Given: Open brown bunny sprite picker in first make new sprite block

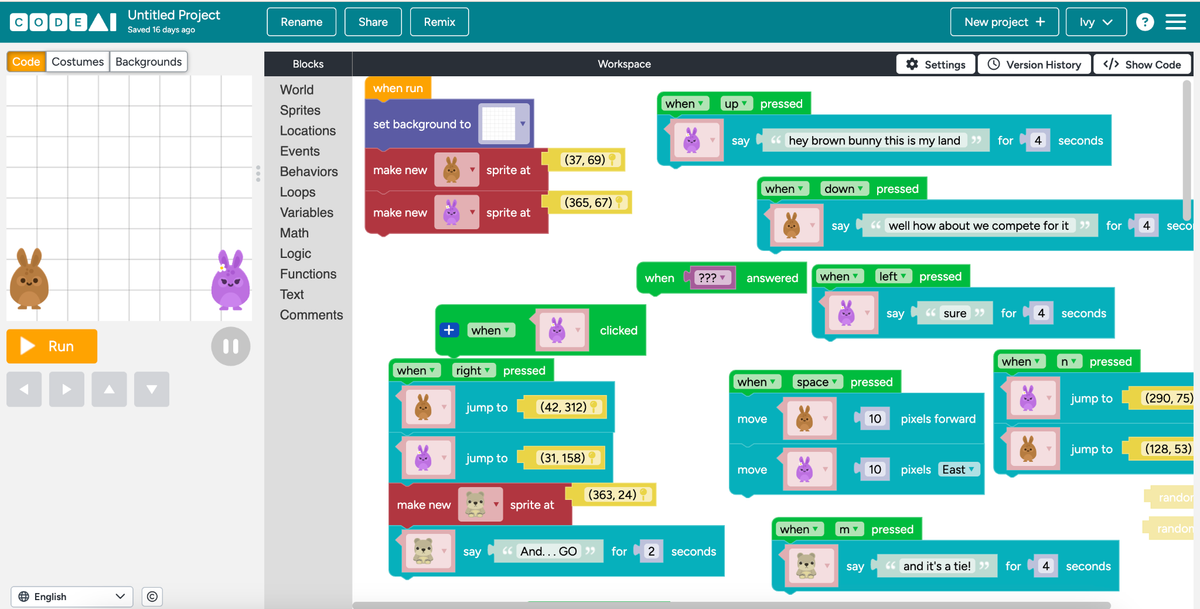Looking at the screenshot, I should [456, 170].
